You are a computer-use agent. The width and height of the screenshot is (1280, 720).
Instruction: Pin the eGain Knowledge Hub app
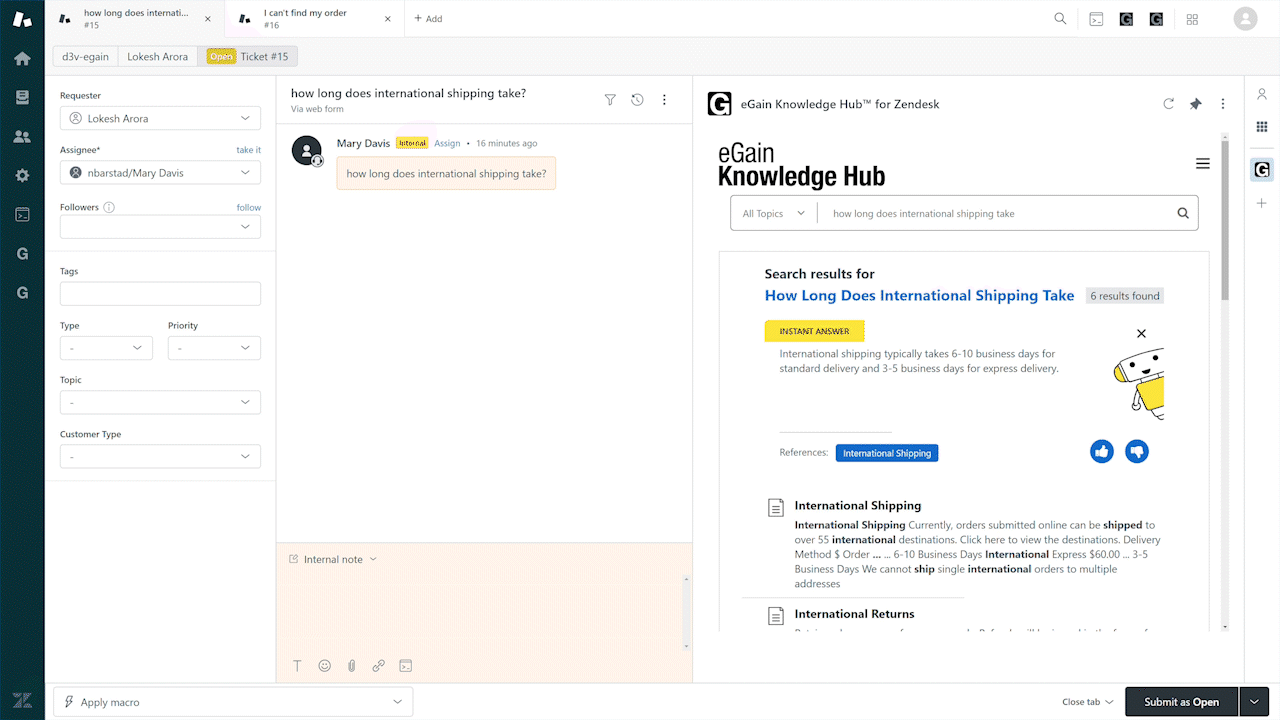point(1195,104)
